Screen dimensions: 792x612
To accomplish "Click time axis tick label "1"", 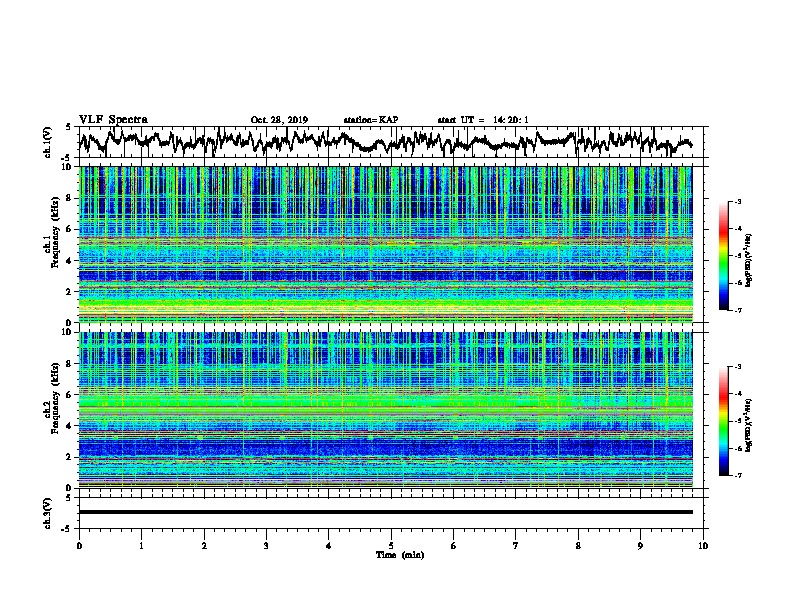I will pos(141,546).
